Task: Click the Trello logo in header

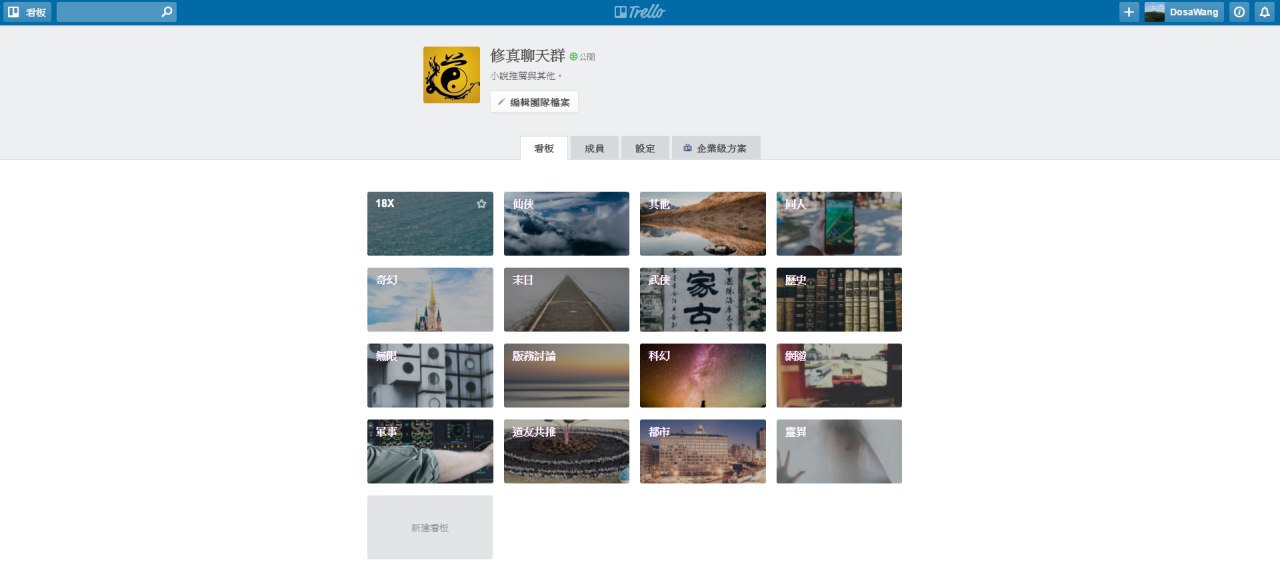Action: (640, 12)
